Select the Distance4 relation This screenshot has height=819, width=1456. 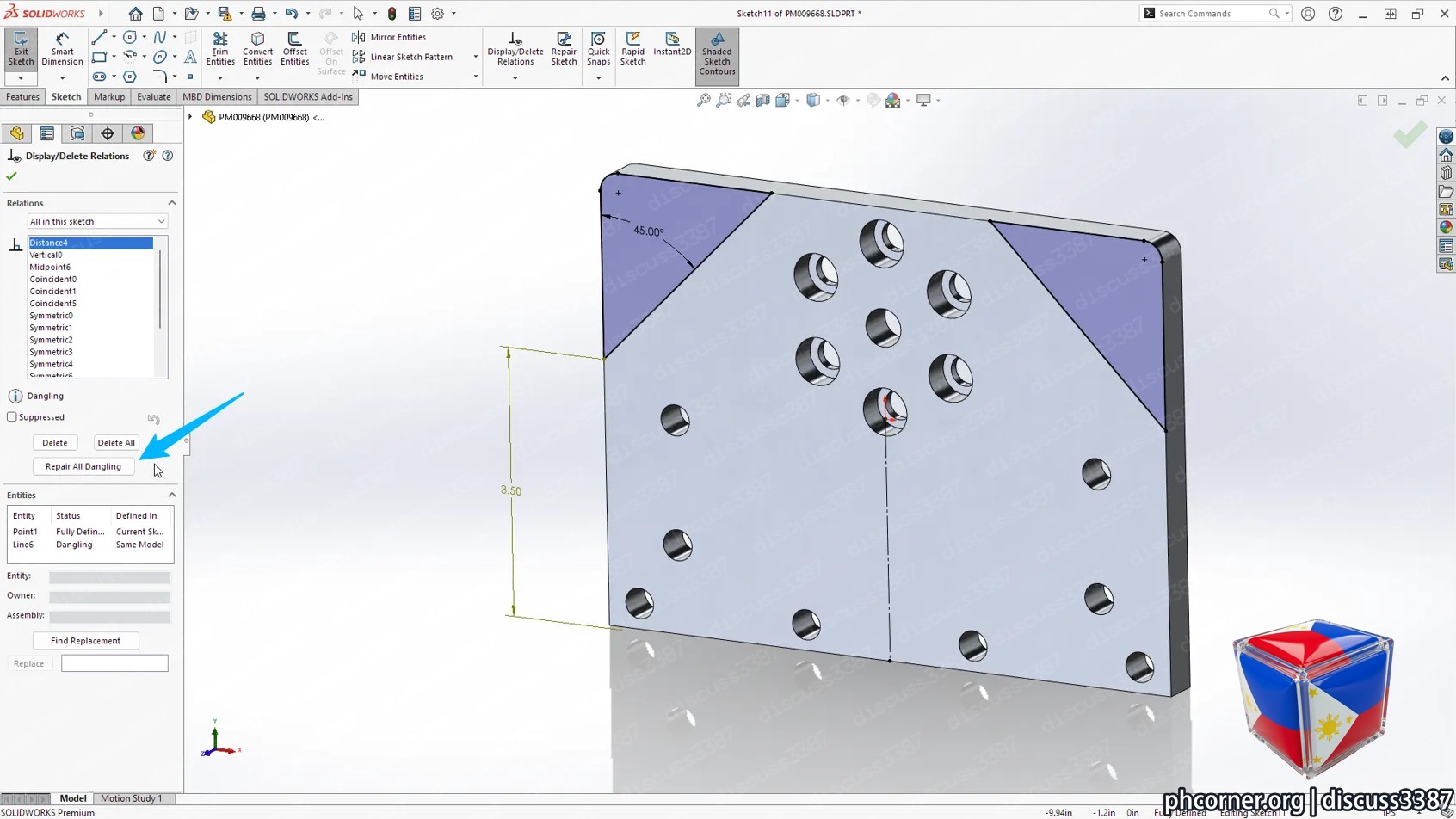pyautogui.click(x=90, y=243)
